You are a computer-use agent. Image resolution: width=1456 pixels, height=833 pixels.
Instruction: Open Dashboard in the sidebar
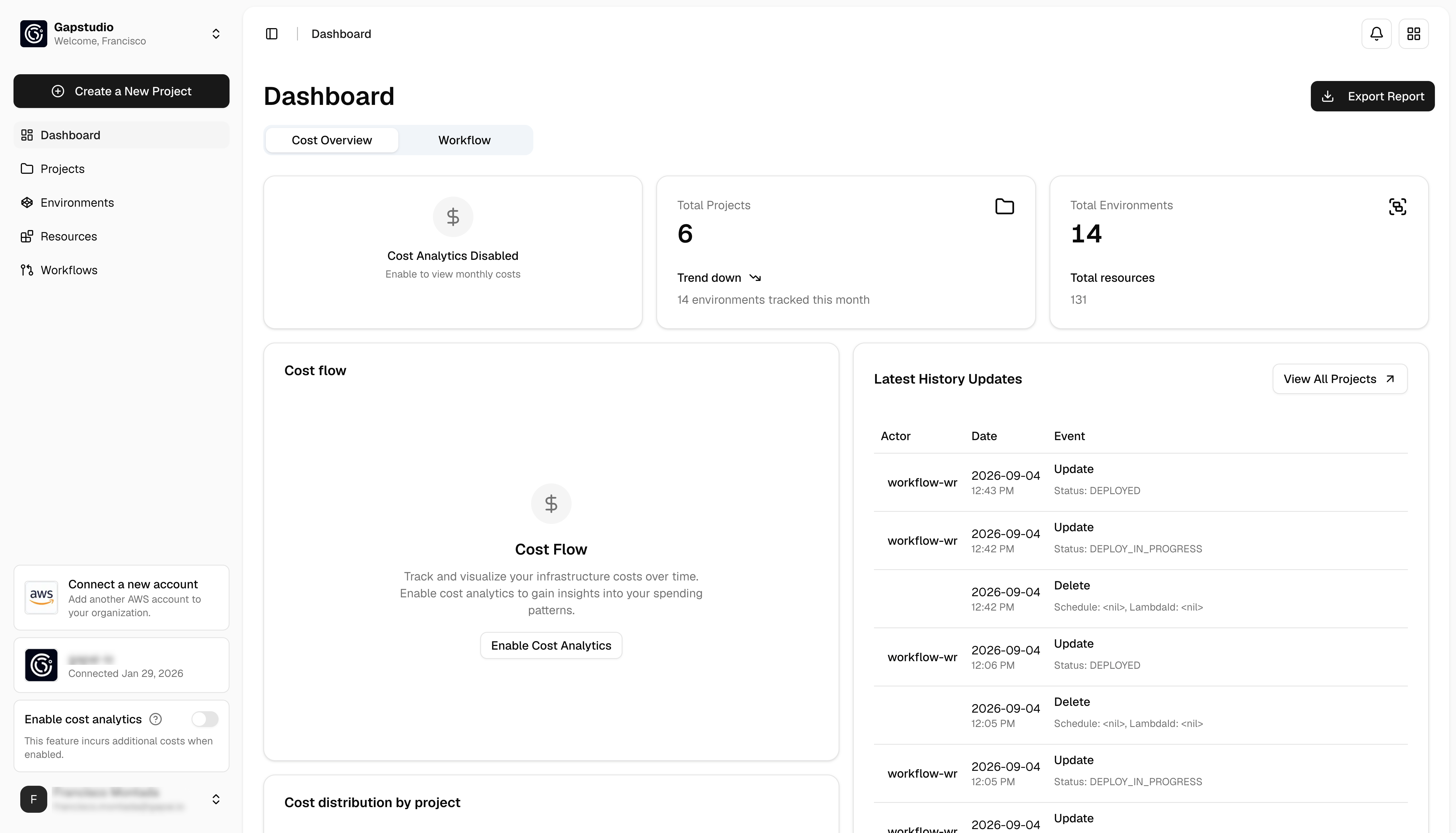coord(121,135)
